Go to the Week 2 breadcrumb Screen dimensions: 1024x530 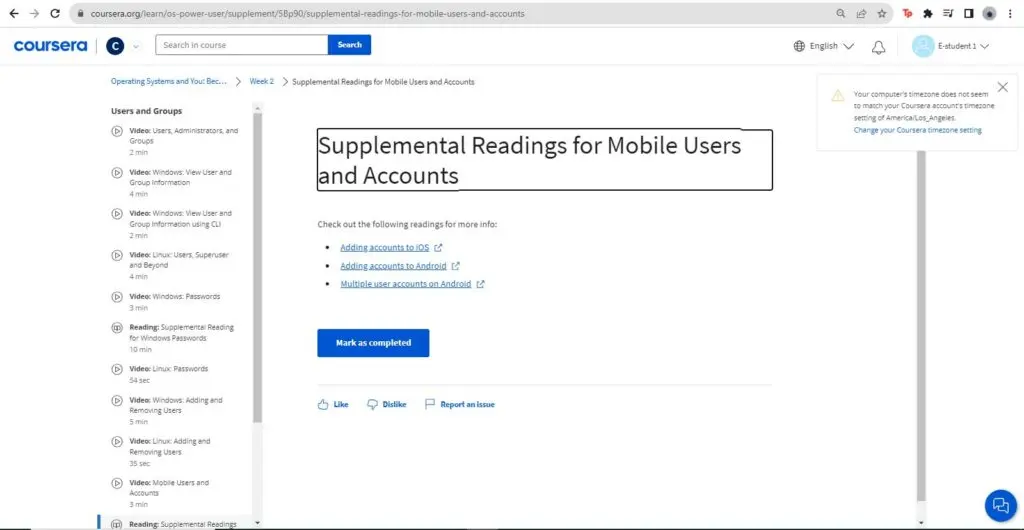[262, 82]
